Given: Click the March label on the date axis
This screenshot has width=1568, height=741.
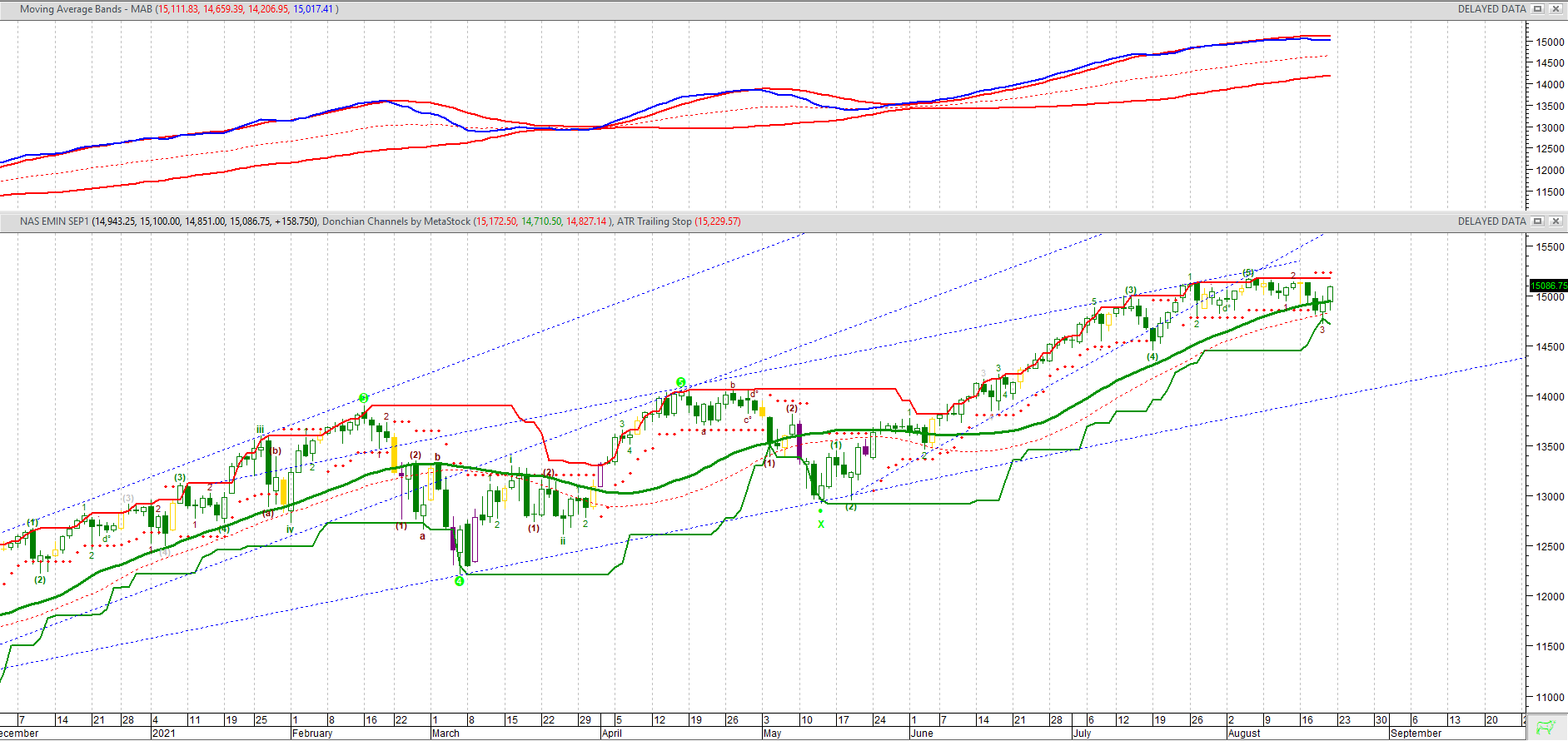Looking at the screenshot, I should pos(446,734).
